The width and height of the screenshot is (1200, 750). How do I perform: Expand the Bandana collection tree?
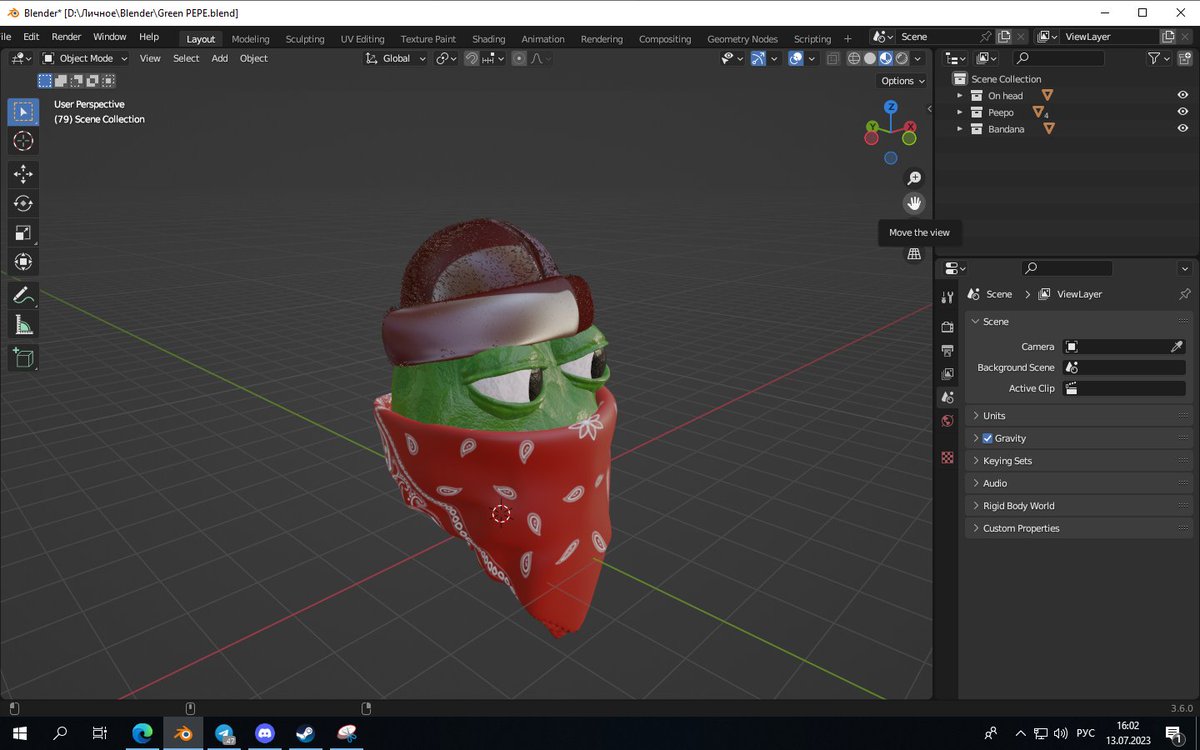tap(960, 129)
